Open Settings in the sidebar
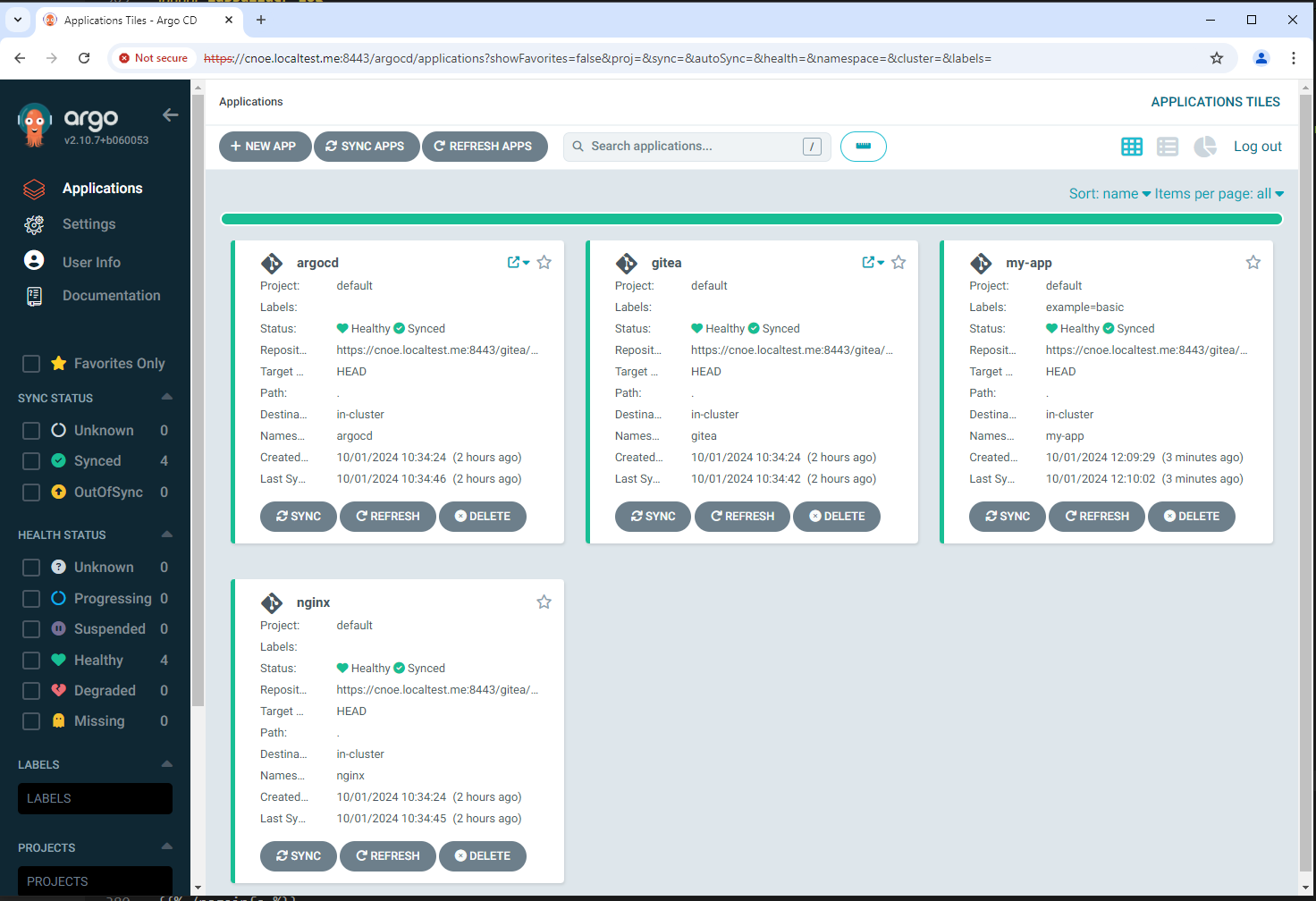The image size is (1316, 901). tap(89, 224)
